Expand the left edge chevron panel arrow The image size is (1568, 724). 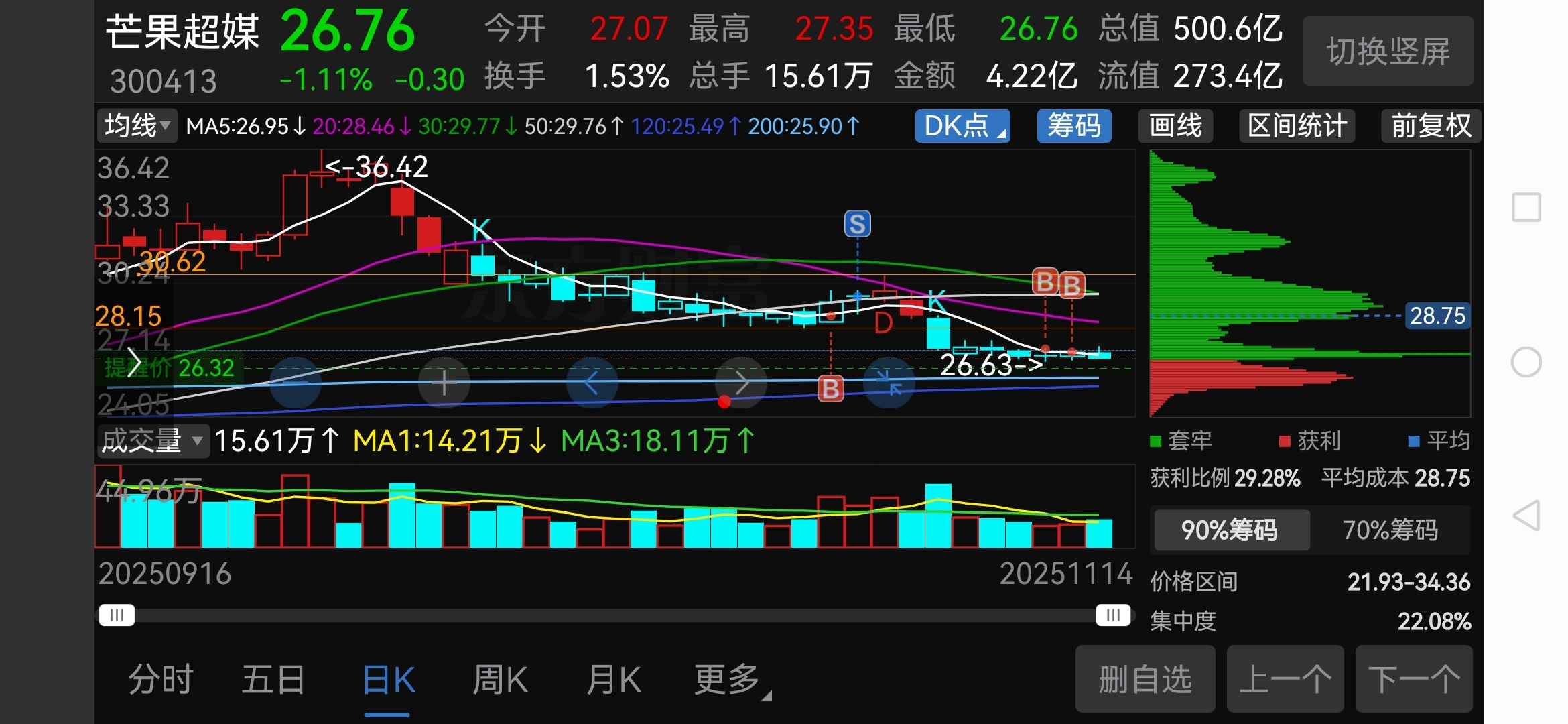coord(134,363)
